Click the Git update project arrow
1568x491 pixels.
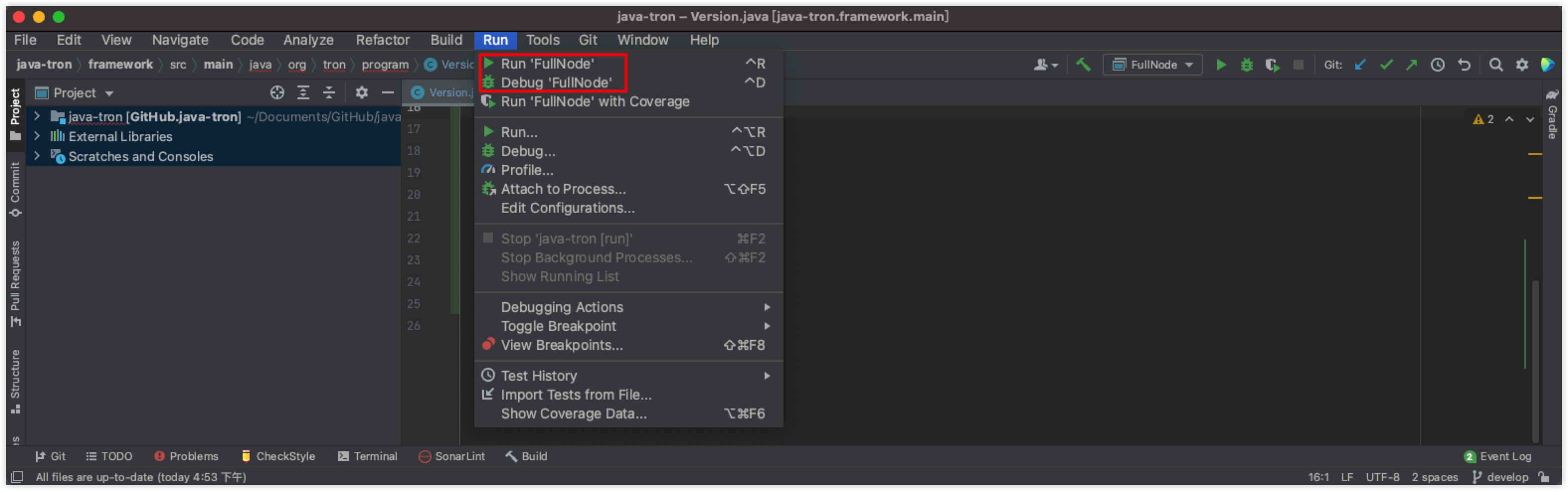1360,65
